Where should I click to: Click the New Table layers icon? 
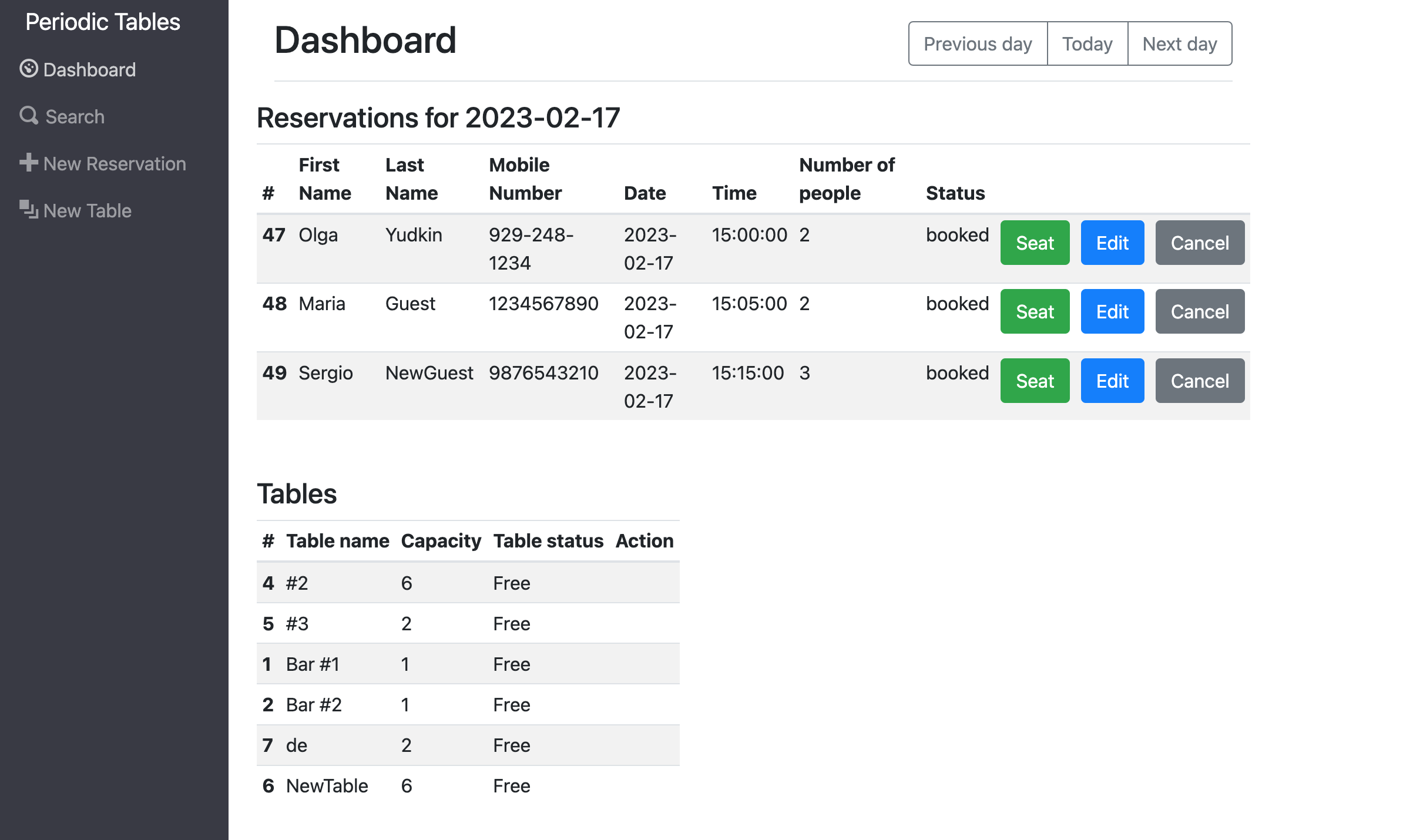click(x=28, y=209)
